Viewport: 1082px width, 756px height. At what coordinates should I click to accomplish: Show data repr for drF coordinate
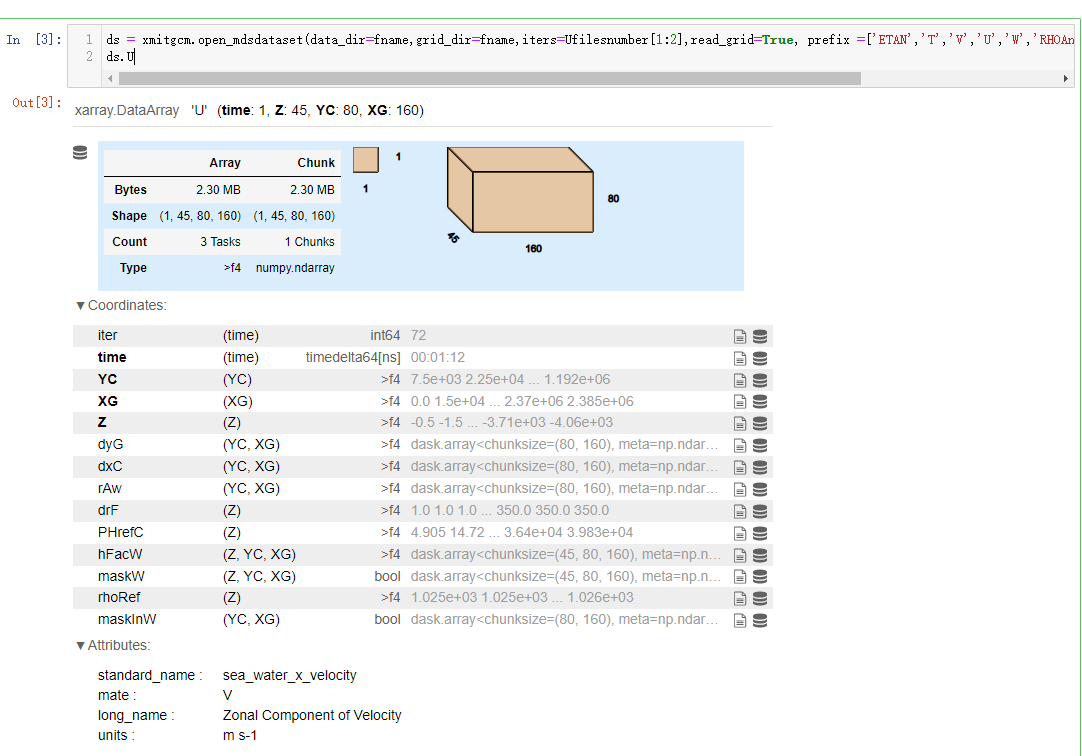point(760,511)
